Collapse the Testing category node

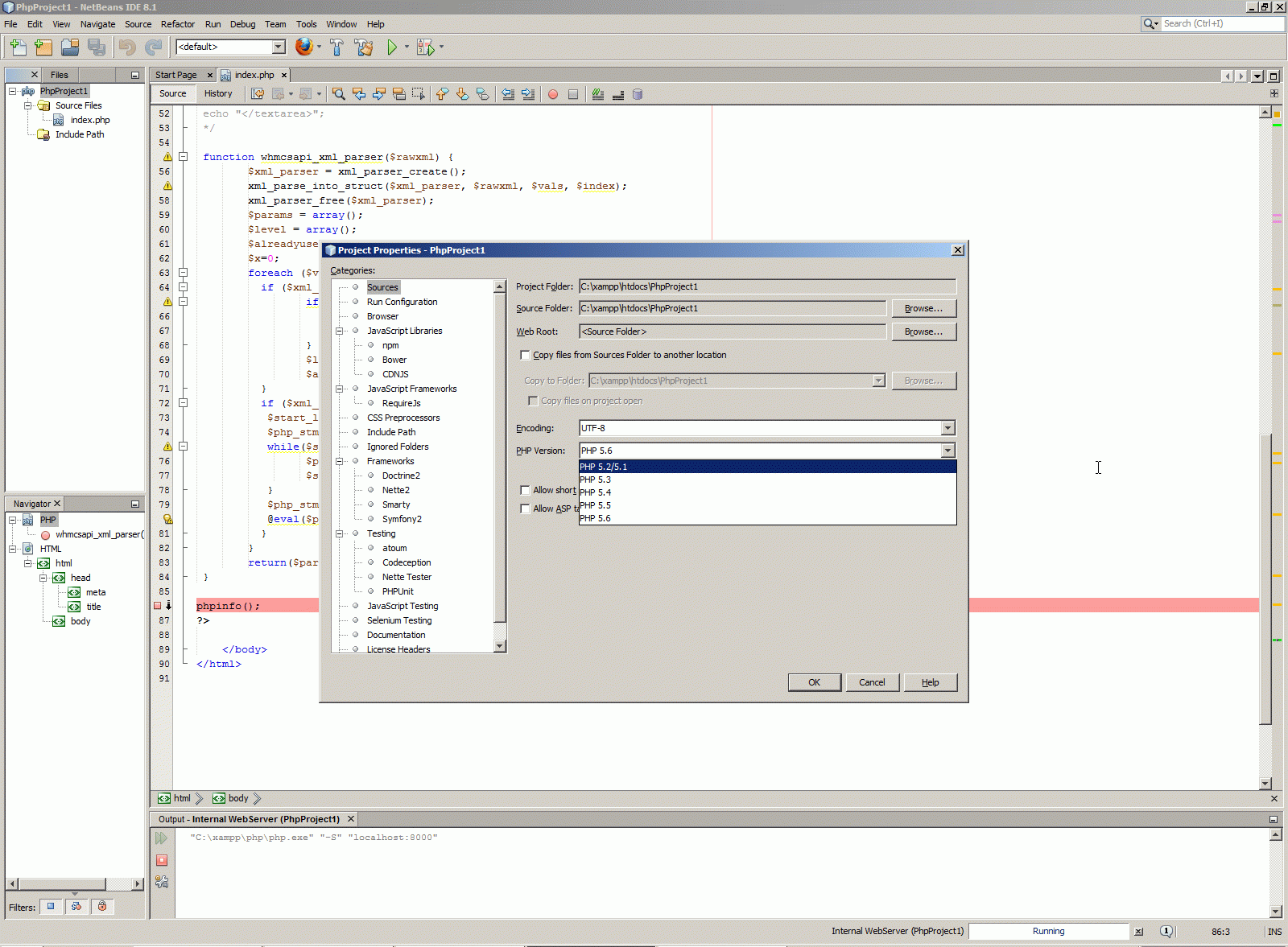(340, 533)
